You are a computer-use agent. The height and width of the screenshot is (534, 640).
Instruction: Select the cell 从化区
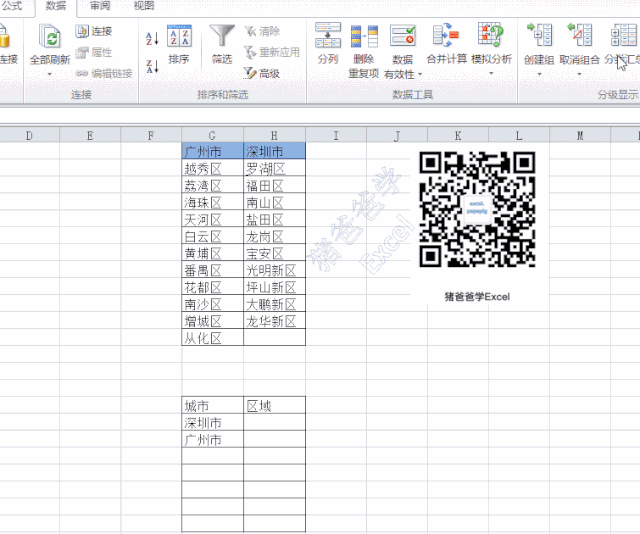(x=212, y=338)
